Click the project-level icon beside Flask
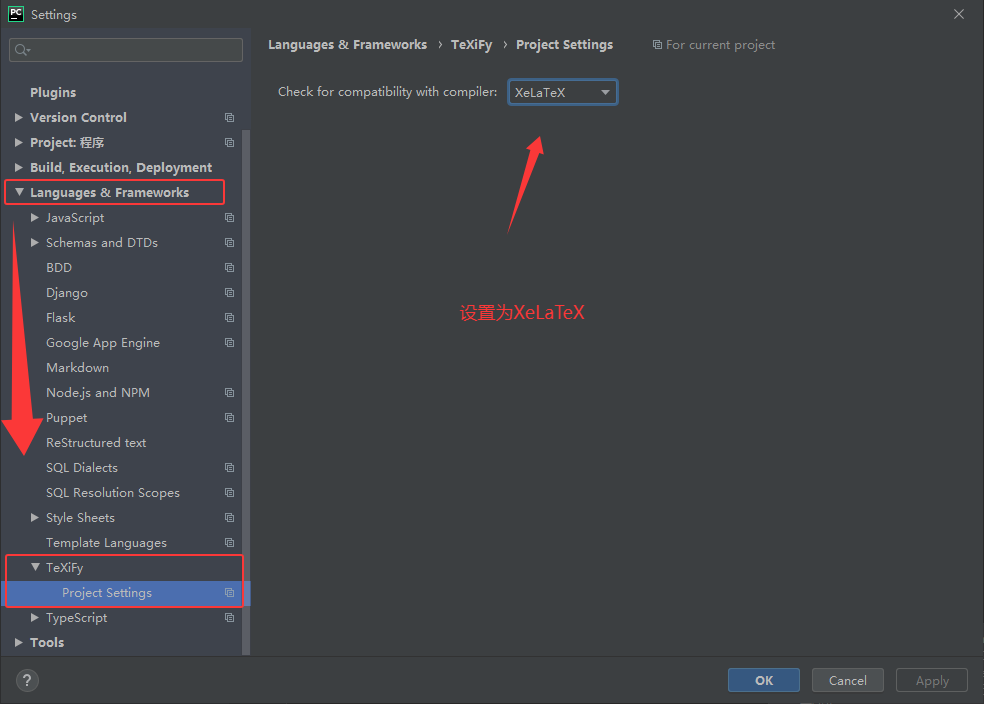 tap(230, 317)
